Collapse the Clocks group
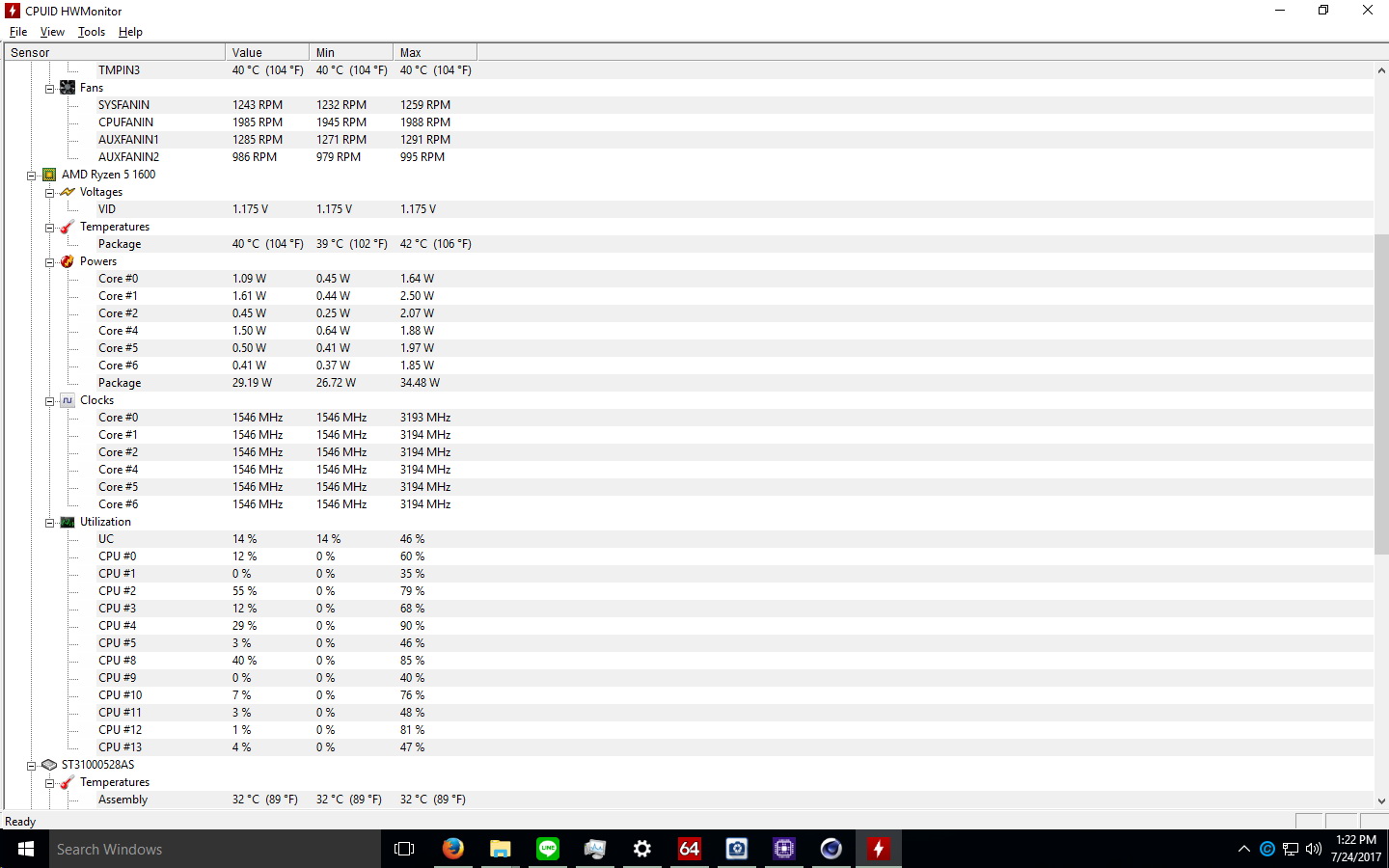The width and height of the screenshot is (1389, 868). 49,400
